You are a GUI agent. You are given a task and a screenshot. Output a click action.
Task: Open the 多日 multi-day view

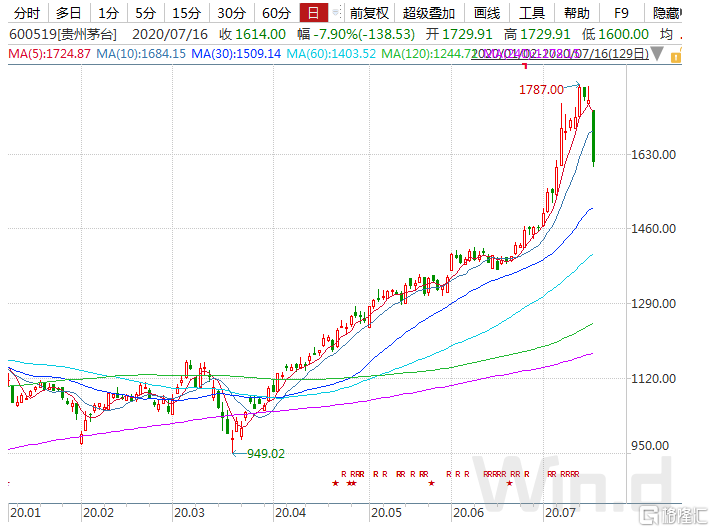click(68, 13)
